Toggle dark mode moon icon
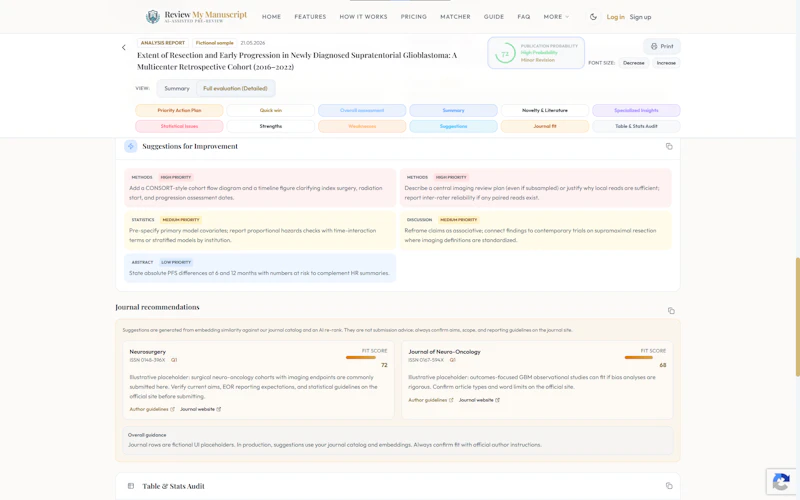This screenshot has width=800, height=500. point(593,17)
